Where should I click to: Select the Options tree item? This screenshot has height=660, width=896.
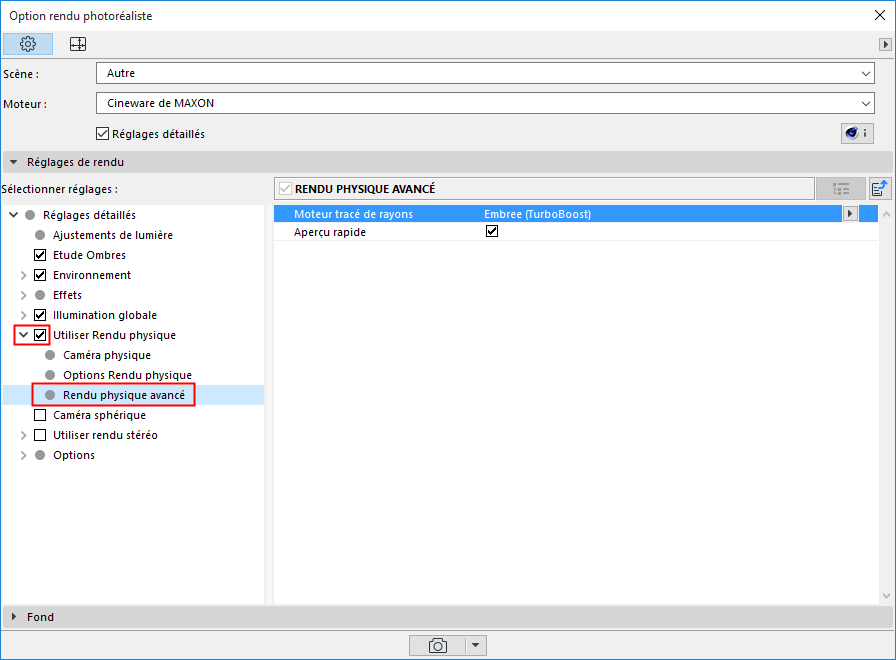(74, 455)
